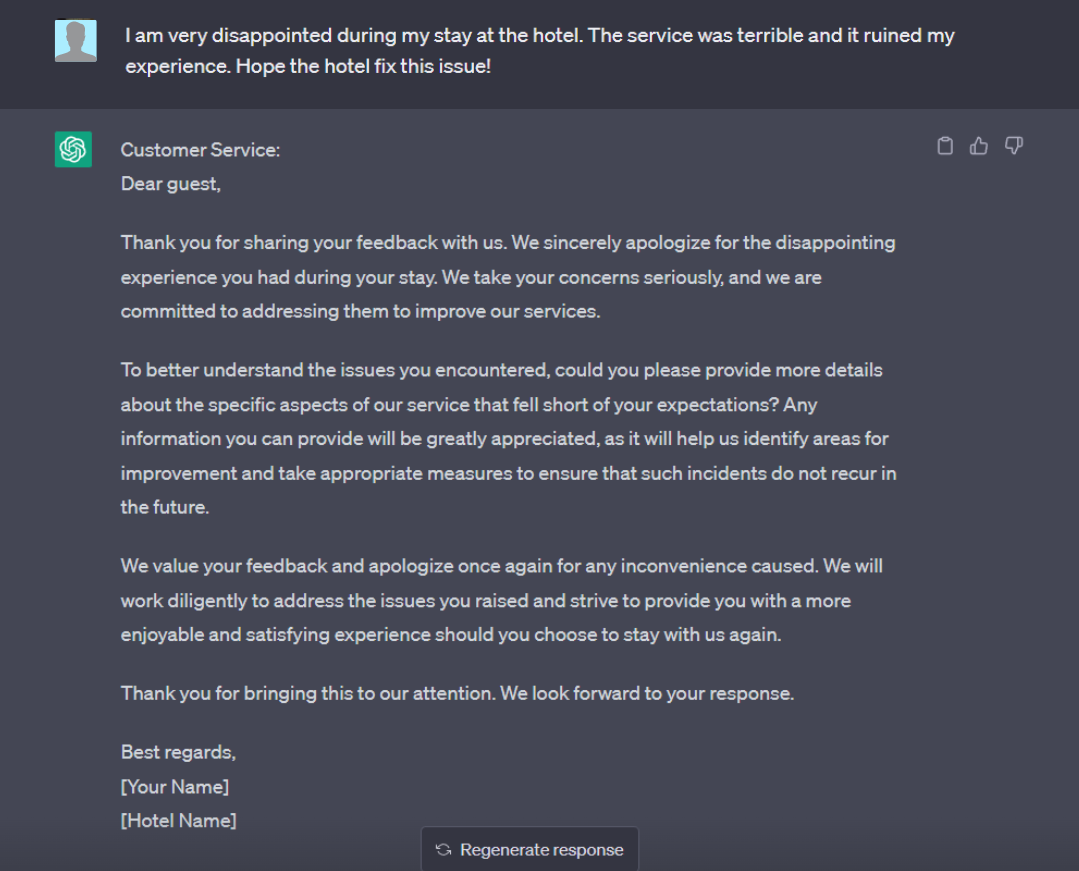1079x871 pixels.
Task: Click the paragraph starting "To better understand"
Action: tap(508, 438)
